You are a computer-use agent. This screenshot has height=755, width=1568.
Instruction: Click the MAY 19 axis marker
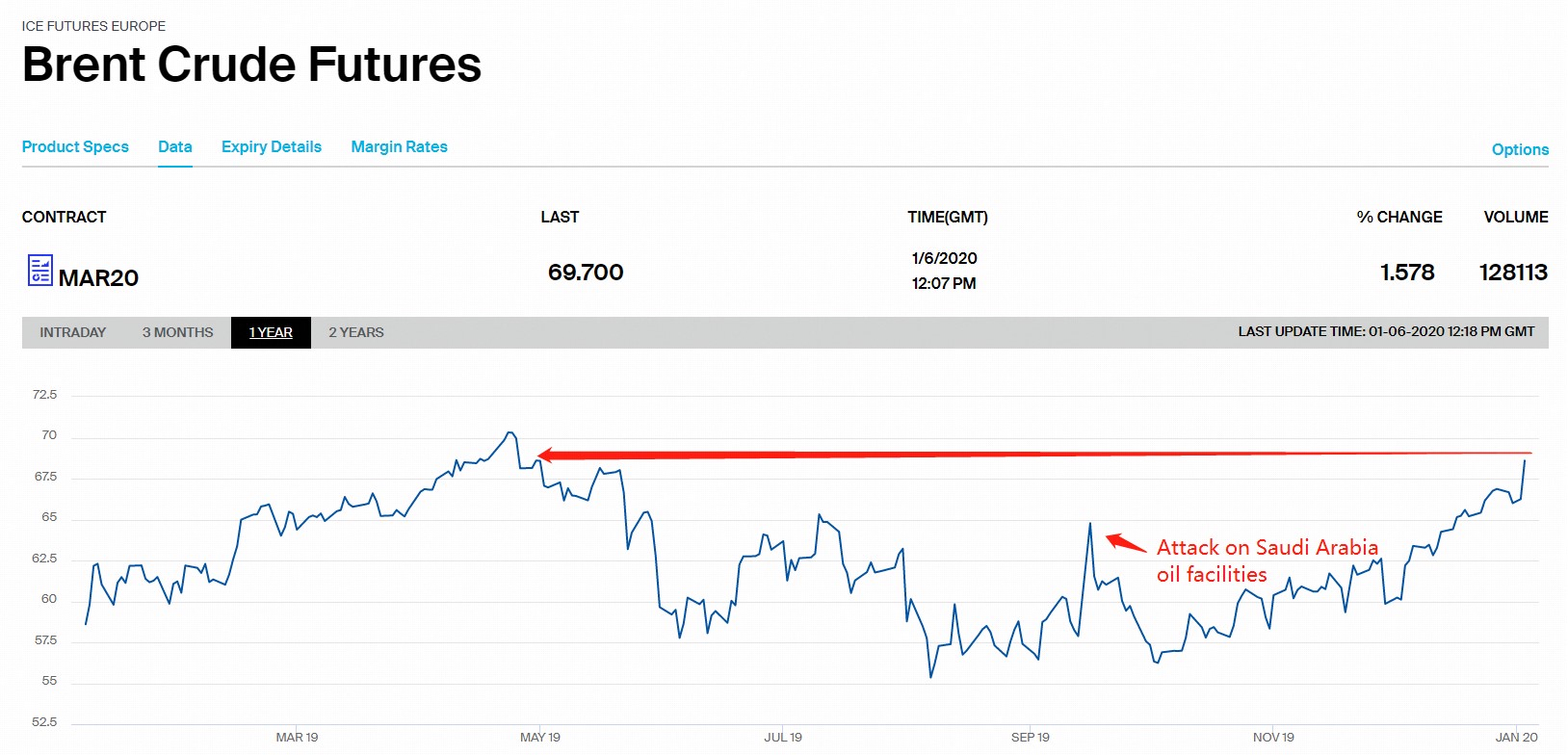(x=540, y=737)
